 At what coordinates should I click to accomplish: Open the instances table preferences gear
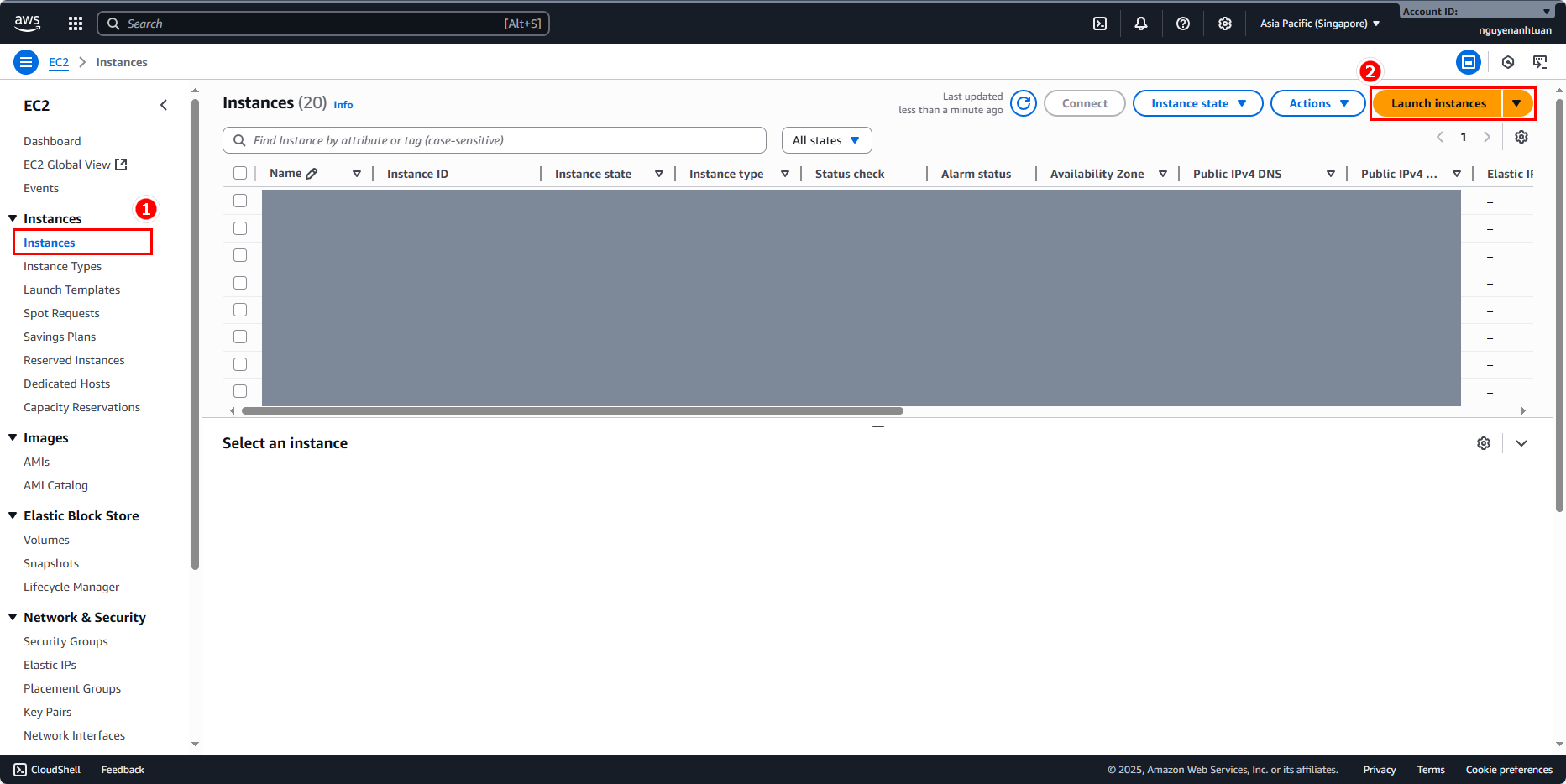[x=1521, y=137]
